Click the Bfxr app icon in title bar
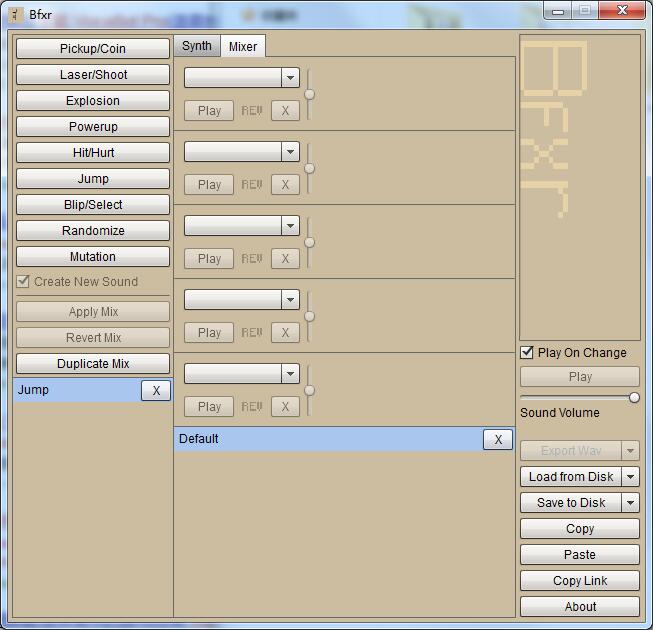 pyautogui.click(x=16, y=15)
